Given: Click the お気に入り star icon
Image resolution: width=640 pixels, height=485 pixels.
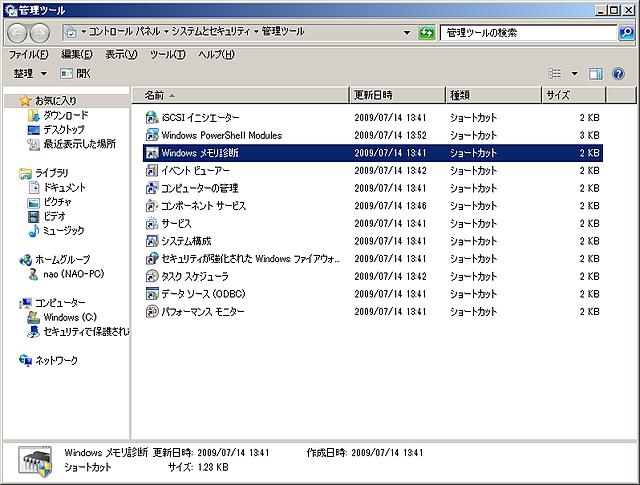Looking at the screenshot, I should [25, 100].
